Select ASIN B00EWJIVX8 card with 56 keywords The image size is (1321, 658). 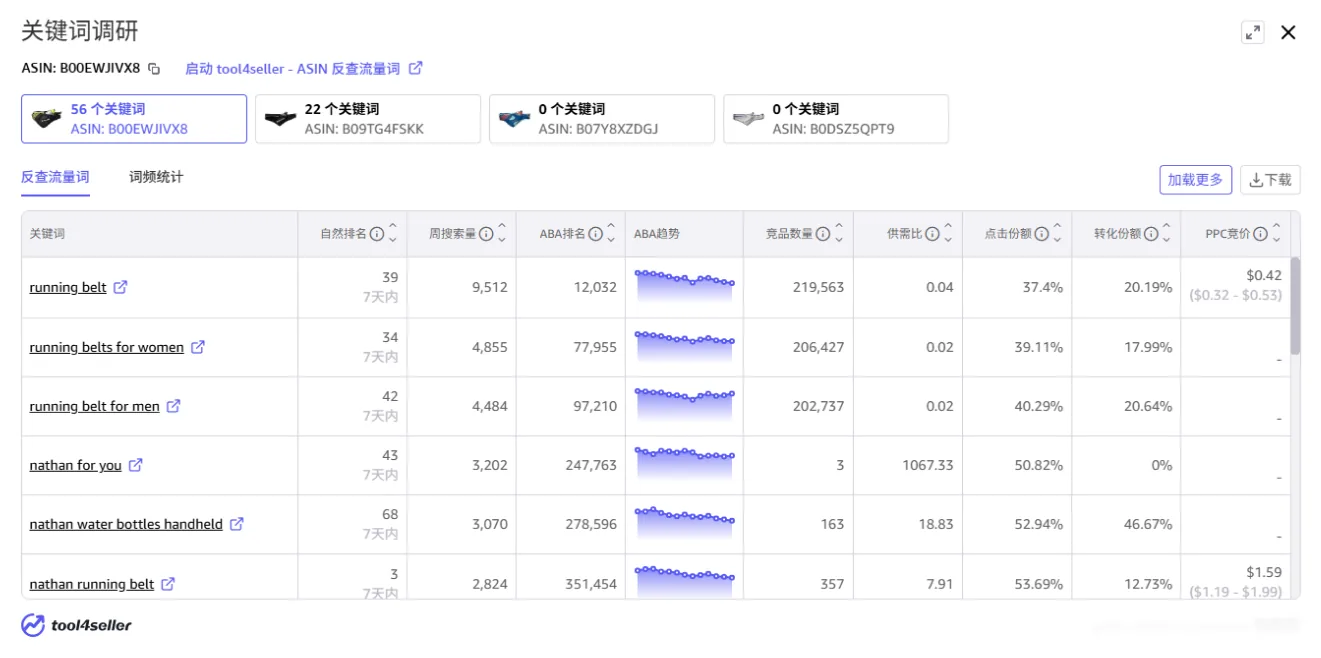pos(134,119)
